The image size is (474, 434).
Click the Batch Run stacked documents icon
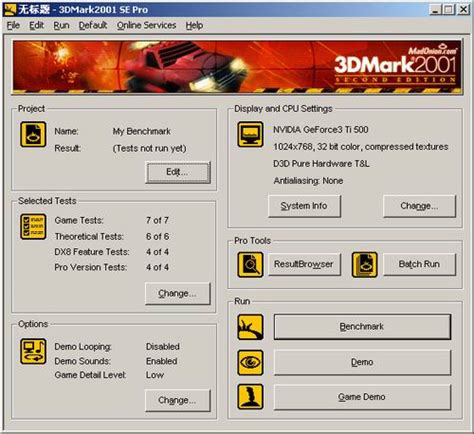click(x=365, y=265)
